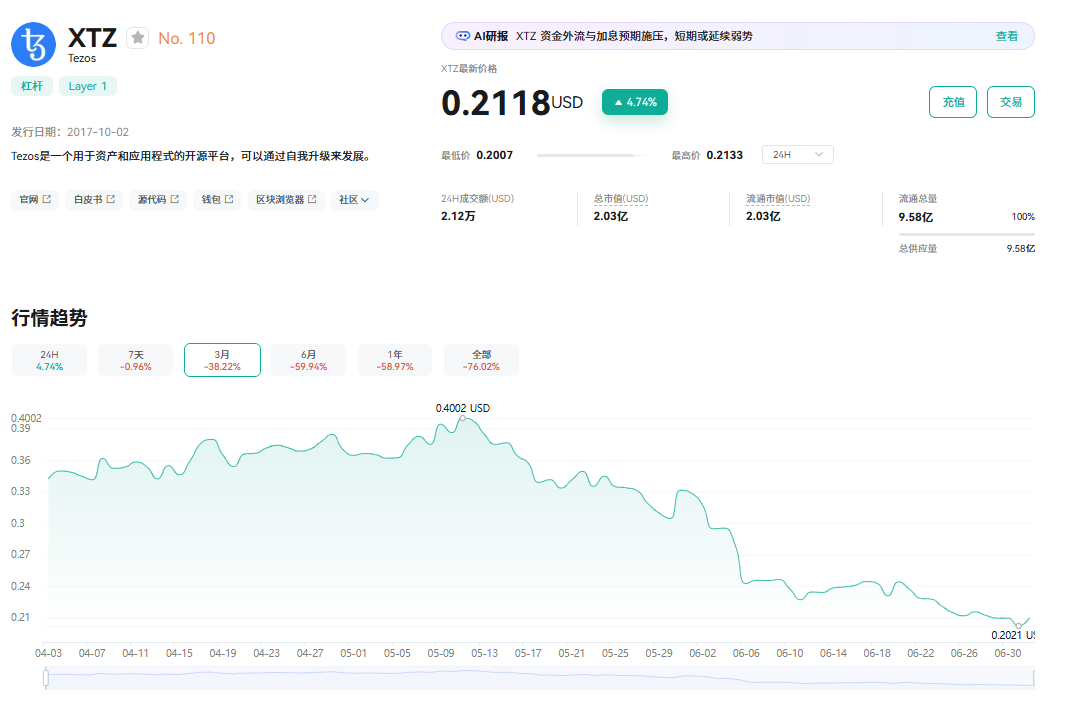Click the 流通总量 supply progress bar
The height and width of the screenshot is (728, 1076).
point(967,235)
